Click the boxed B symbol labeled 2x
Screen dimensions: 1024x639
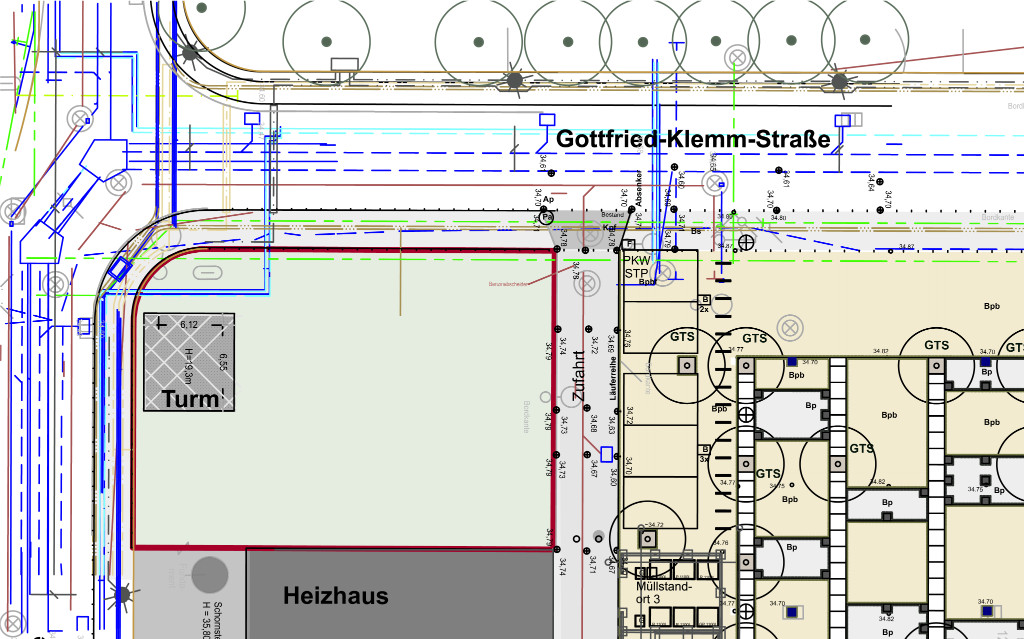click(x=705, y=299)
